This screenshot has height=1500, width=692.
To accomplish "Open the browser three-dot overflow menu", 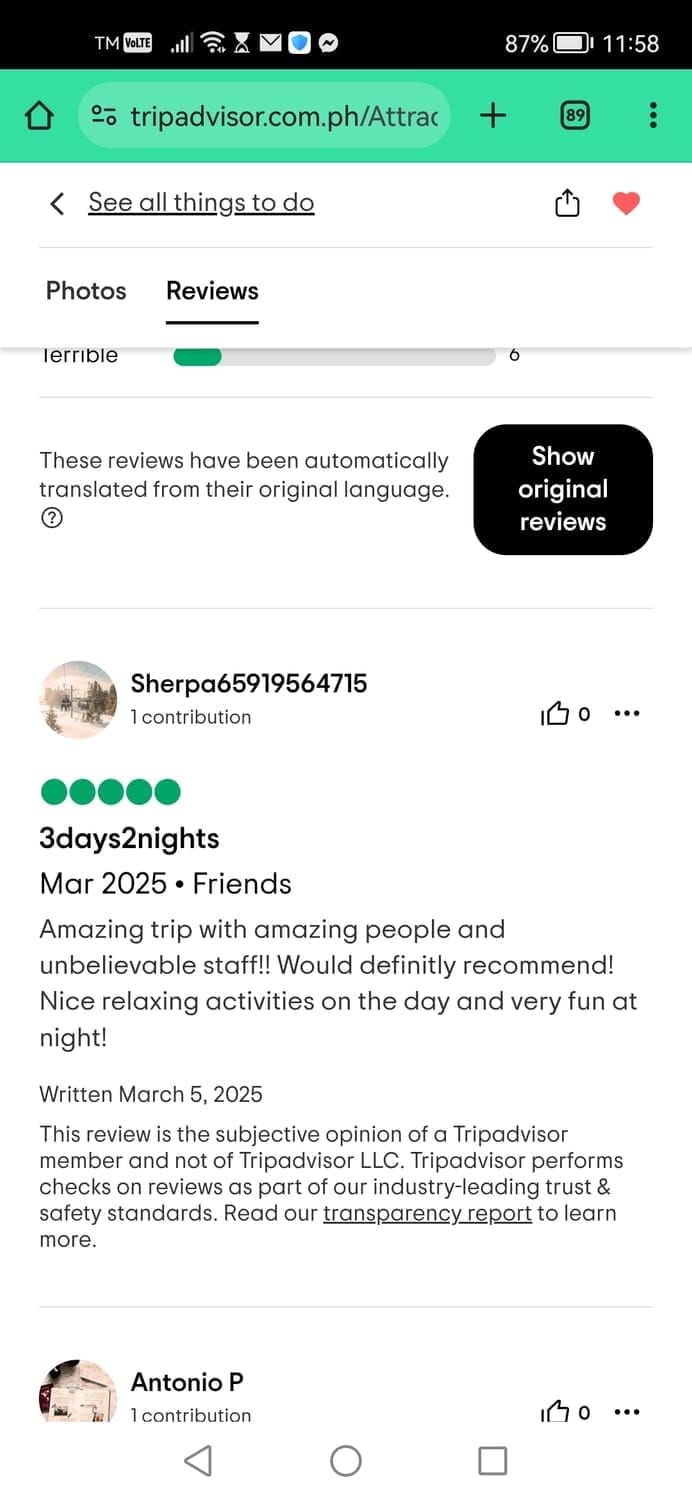I will tap(653, 116).
